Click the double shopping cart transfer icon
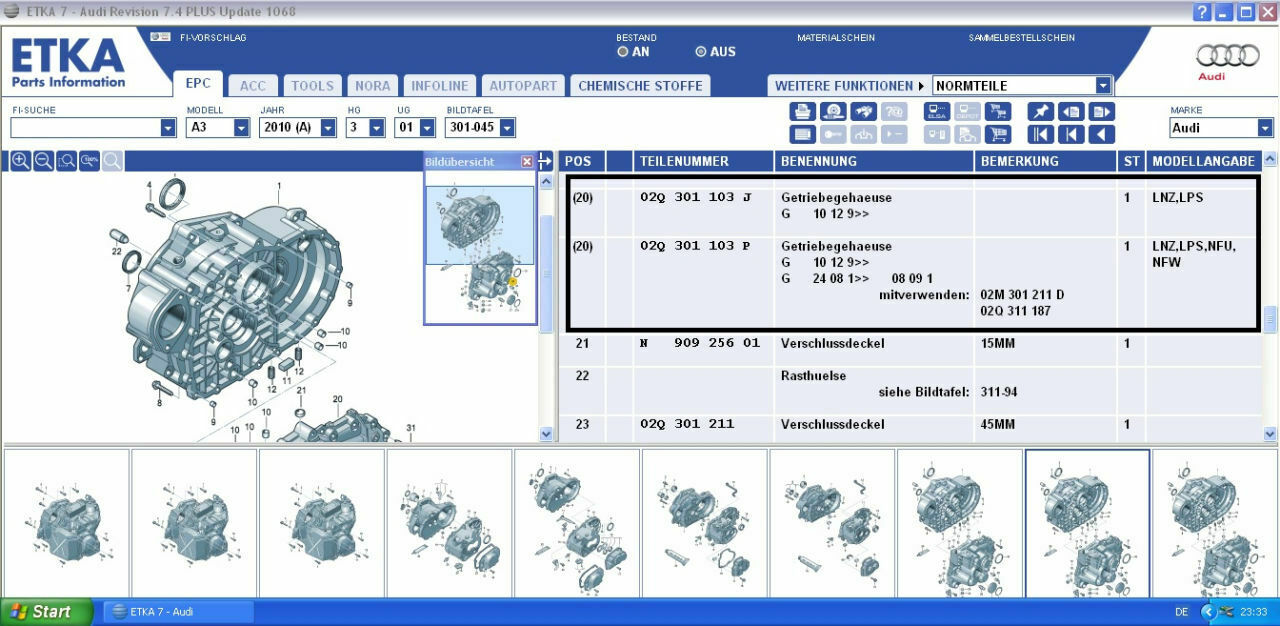Image resolution: width=1280 pixels, height=626 pixels. (998, 112)
